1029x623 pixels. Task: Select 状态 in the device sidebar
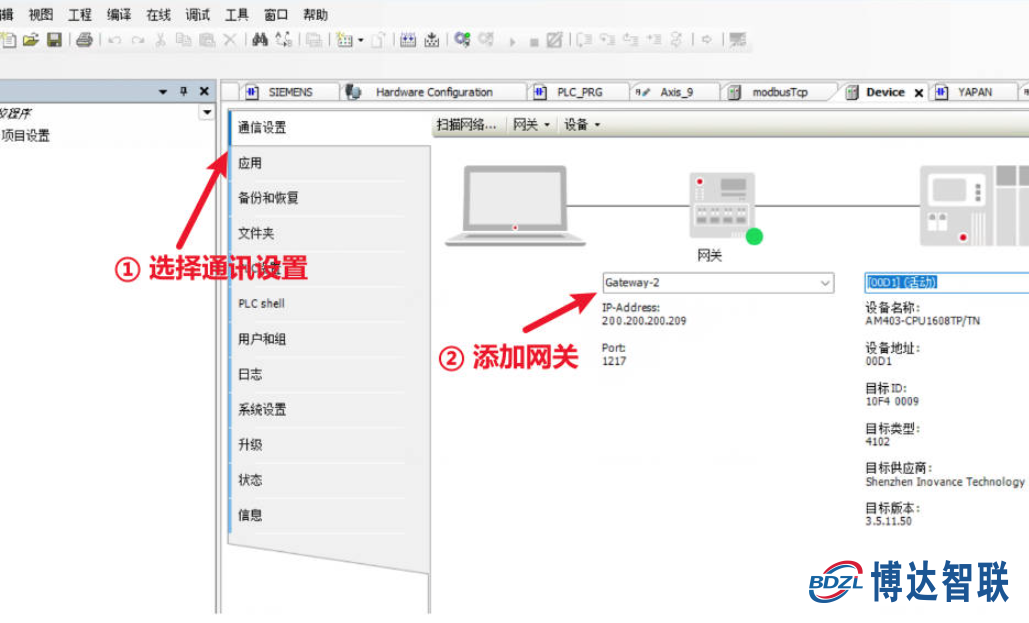[x=330, y=480]
